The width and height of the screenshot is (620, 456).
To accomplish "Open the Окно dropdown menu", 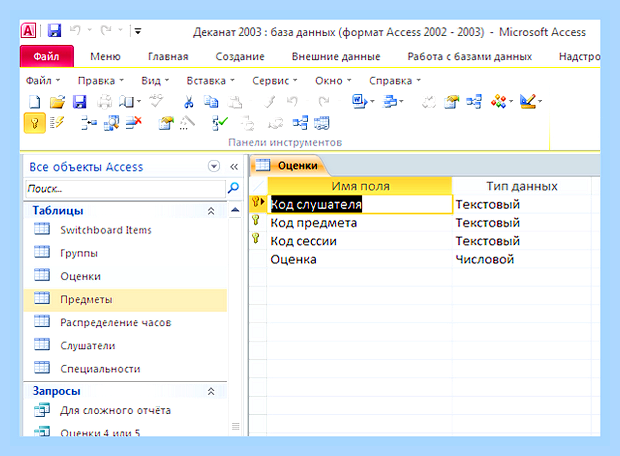I will (333, 81).
